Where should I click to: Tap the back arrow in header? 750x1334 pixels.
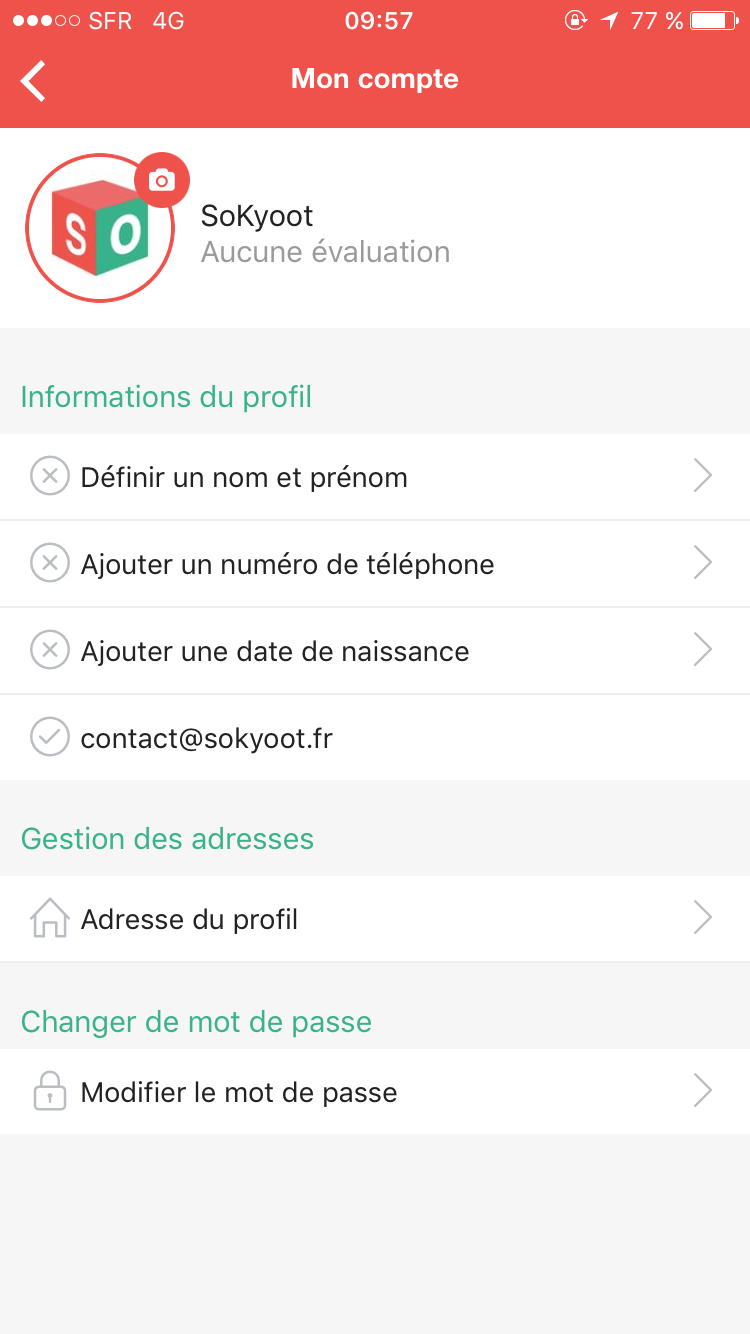coord(34,80)
